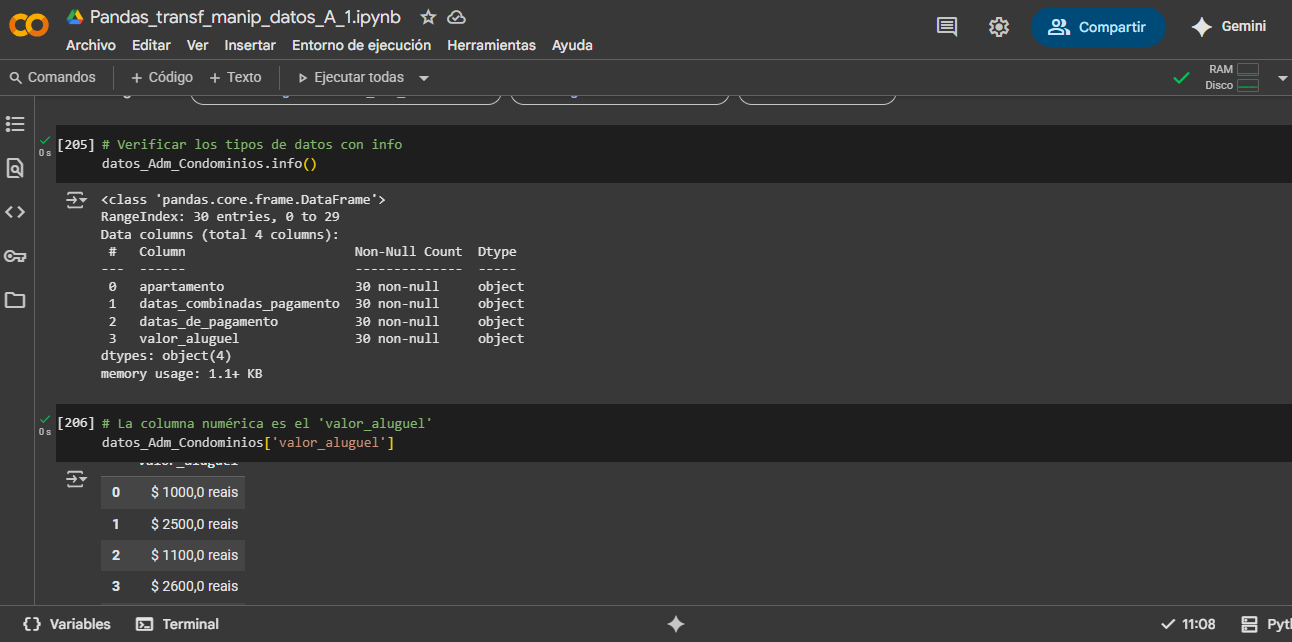Open the Ver menu
The image size is (1292, 642).
coord(197,45)
